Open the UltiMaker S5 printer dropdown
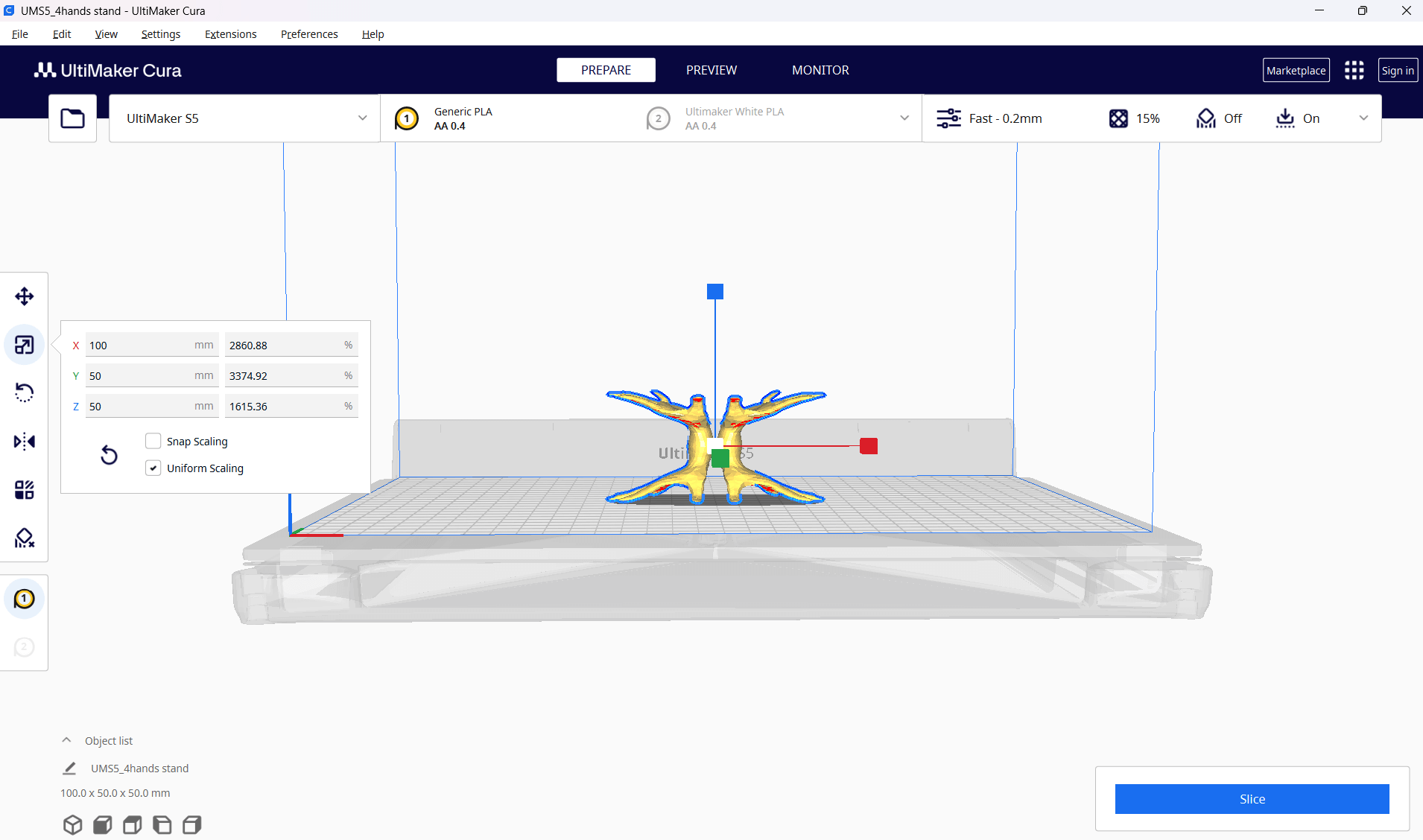The height and width of the screenshot is (840, 1423). (x=244, y=118)
